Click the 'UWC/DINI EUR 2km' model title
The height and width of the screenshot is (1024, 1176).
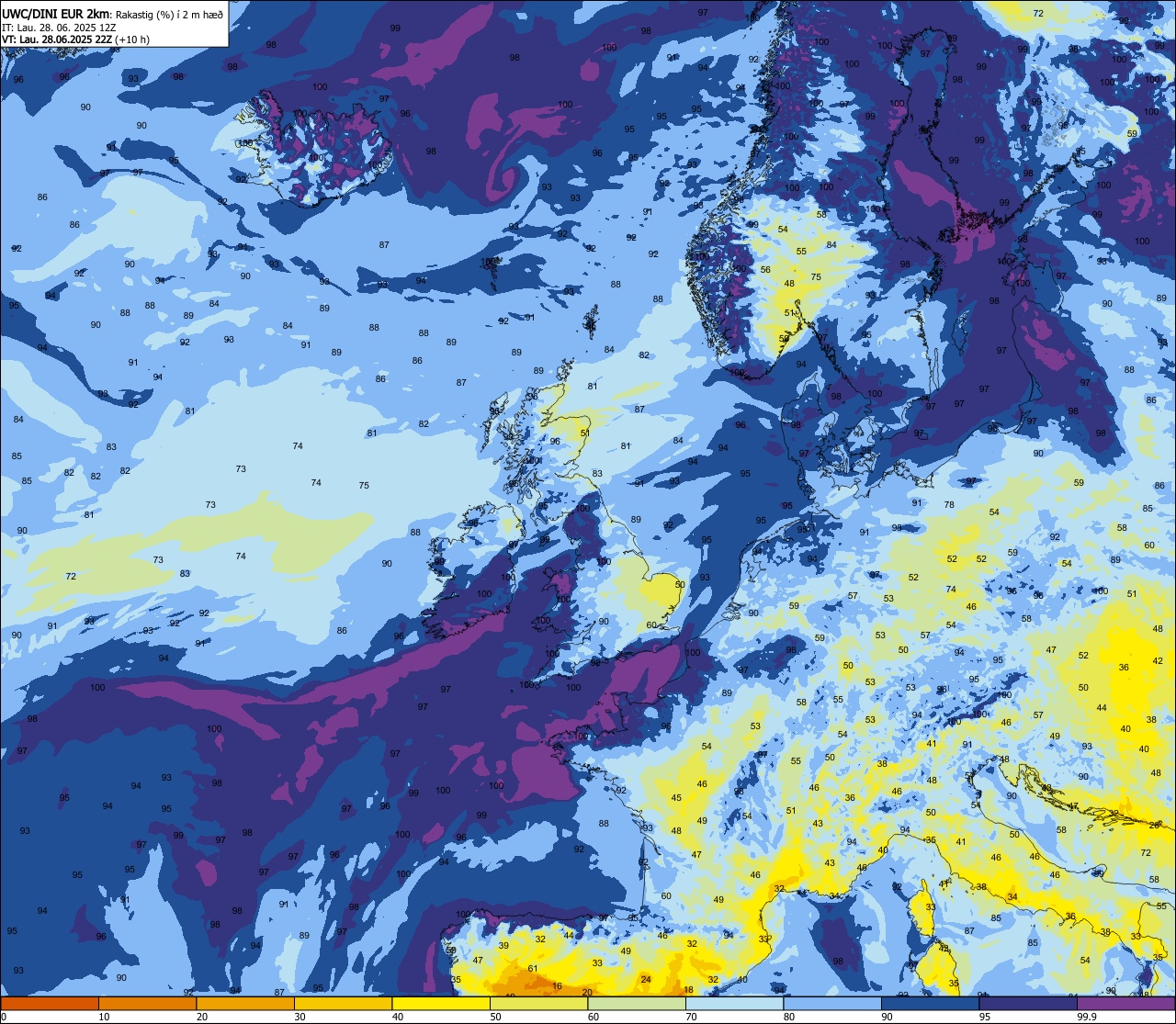pyautogui.click(x=55, y=14)
